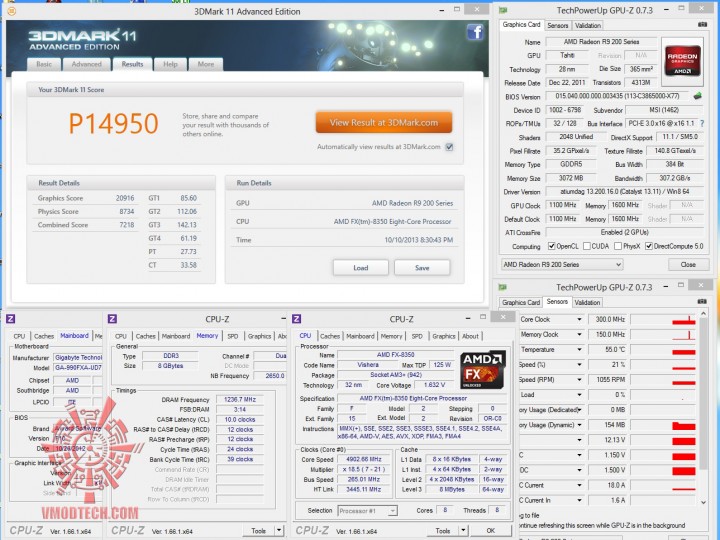Open the More tab in 3DMark
The image size is (720, 540).
coord(206,64)
